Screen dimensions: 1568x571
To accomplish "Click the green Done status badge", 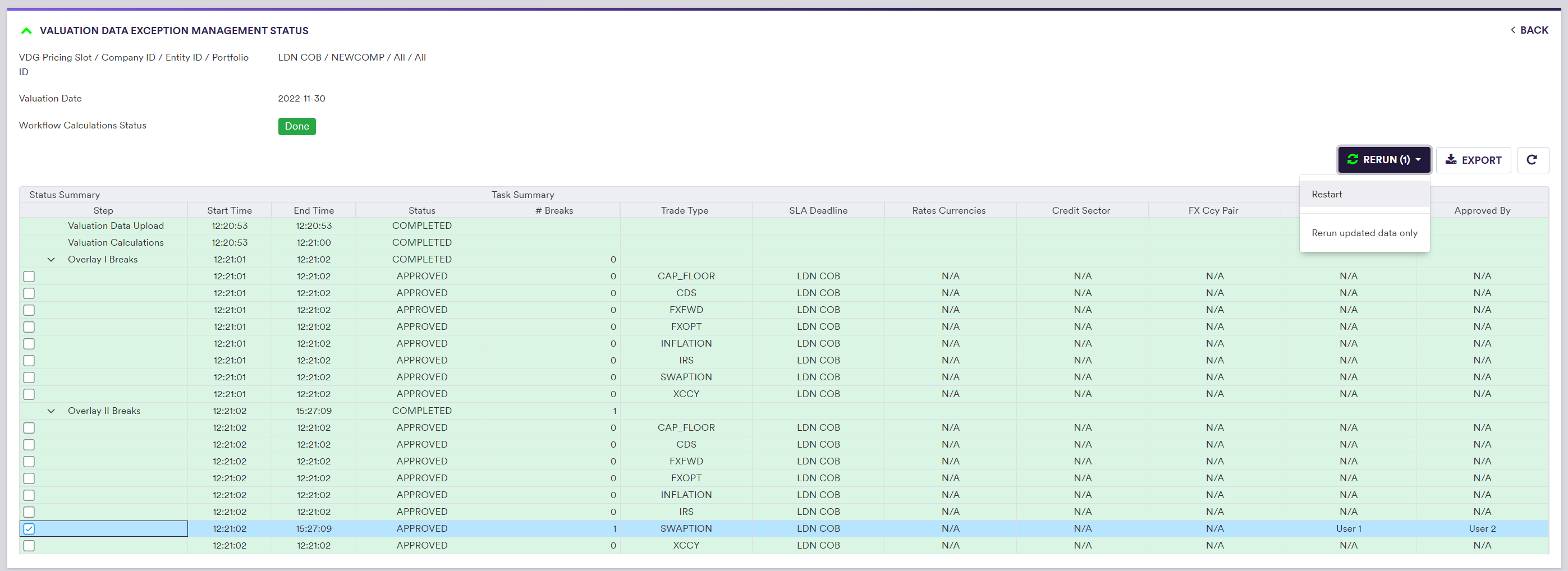I will point(296,126).
